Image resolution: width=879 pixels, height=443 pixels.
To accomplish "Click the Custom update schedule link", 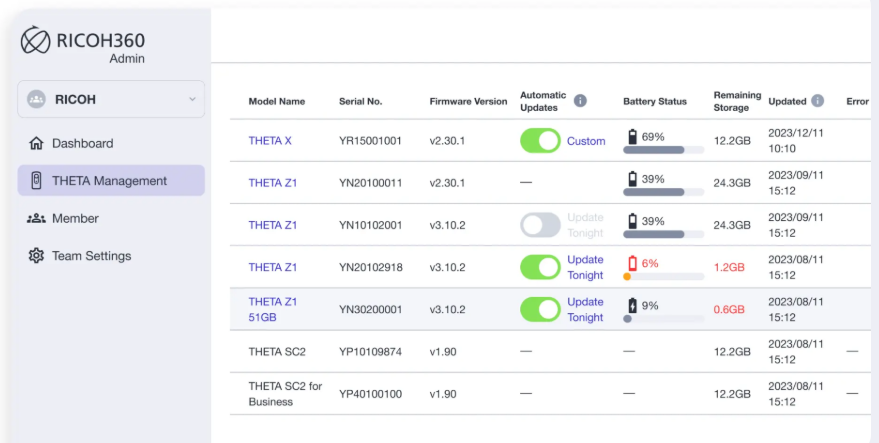I will [586, 141].
